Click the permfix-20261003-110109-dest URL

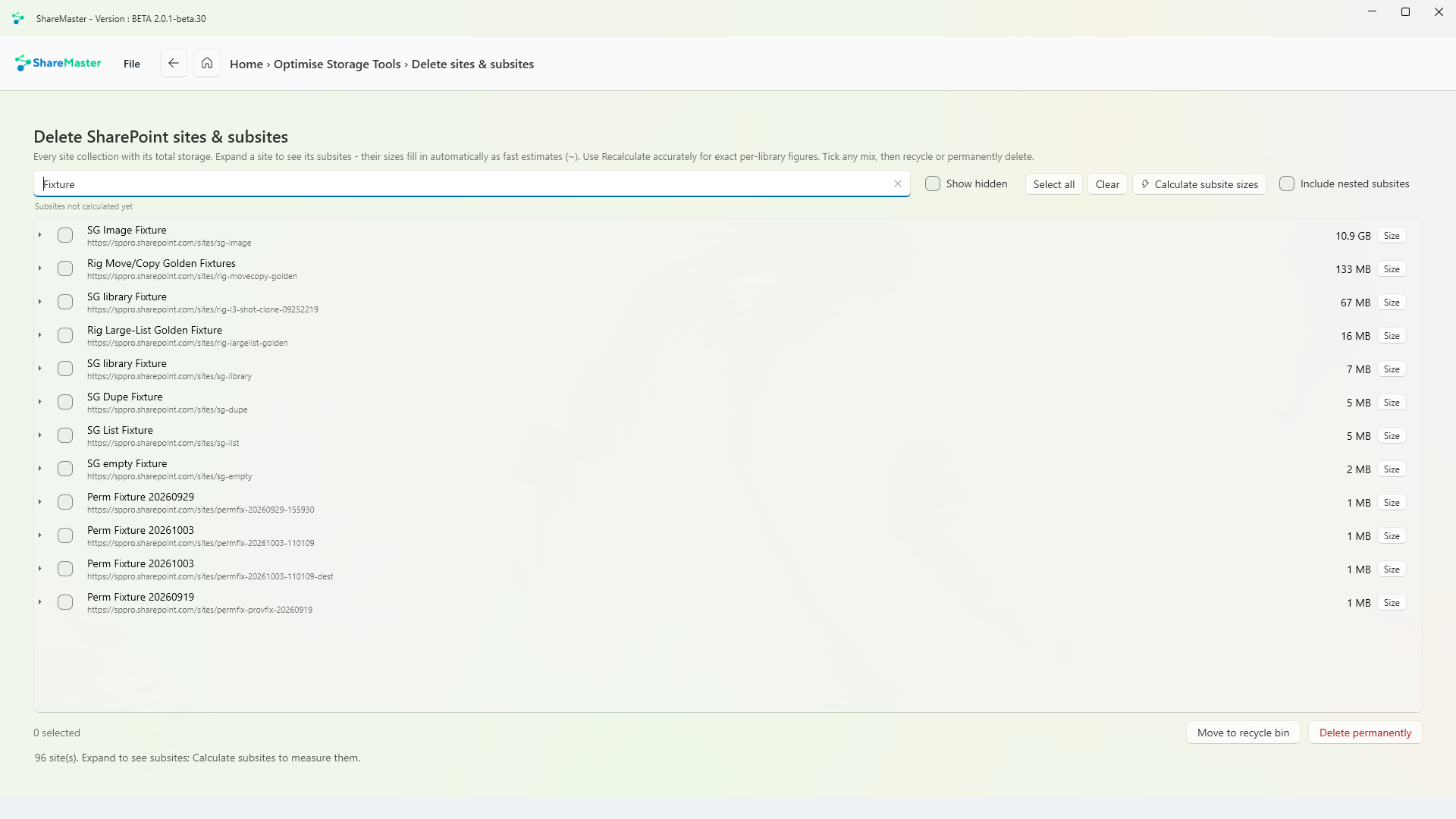210,576
